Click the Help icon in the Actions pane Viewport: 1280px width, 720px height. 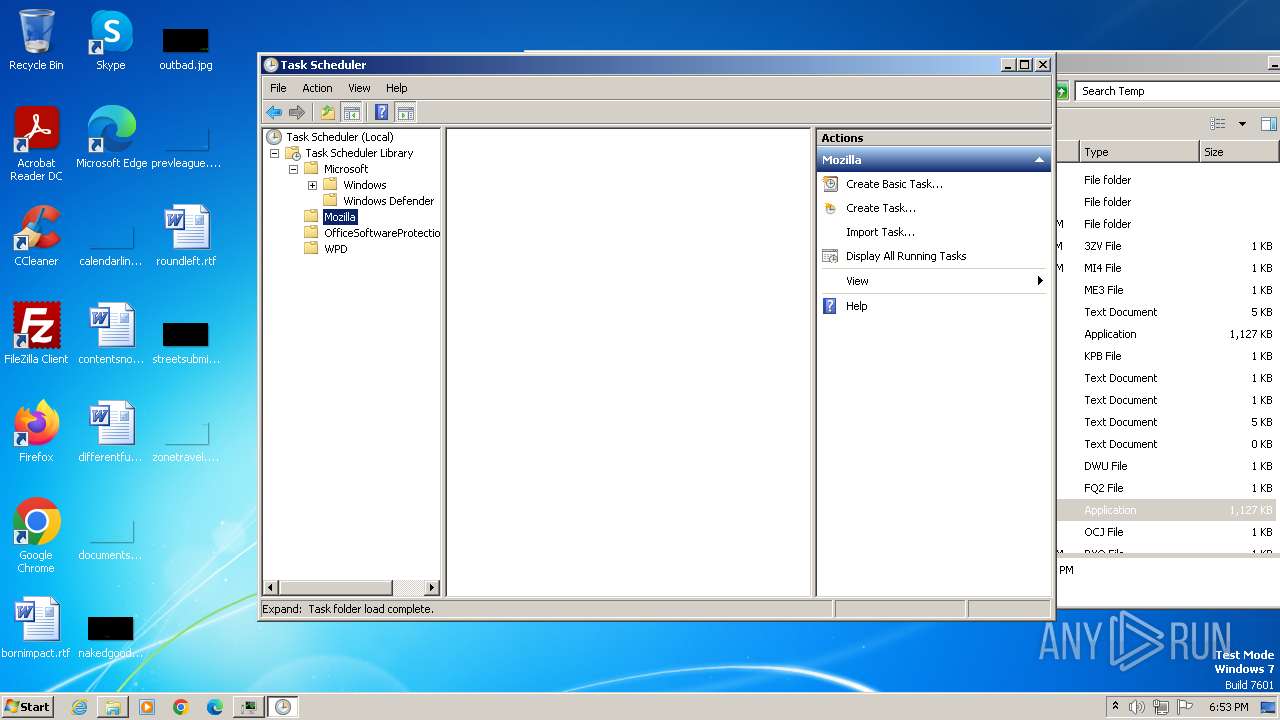pyautogui.click(x=830, y=306)
